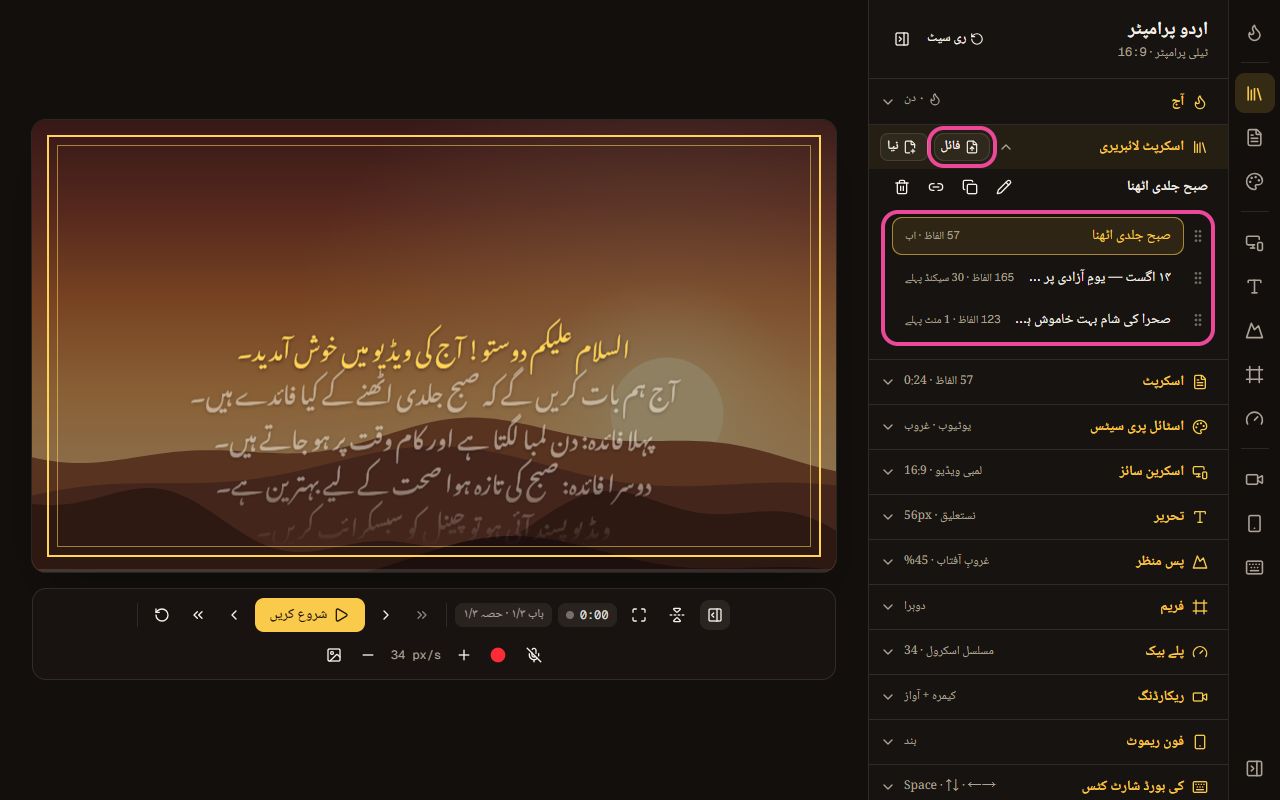This screenshot has height=800, width=1280.
Task: Open the playback gauge icon in the sidebar rail
Action: pos(1254,419)
